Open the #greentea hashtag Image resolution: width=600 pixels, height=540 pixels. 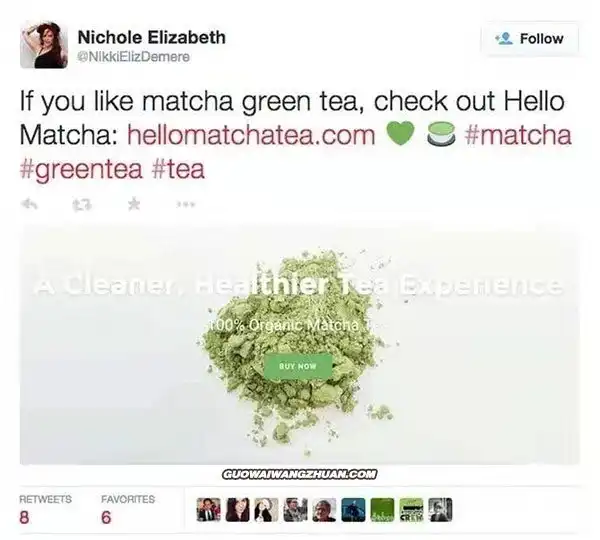click(81, 169)
